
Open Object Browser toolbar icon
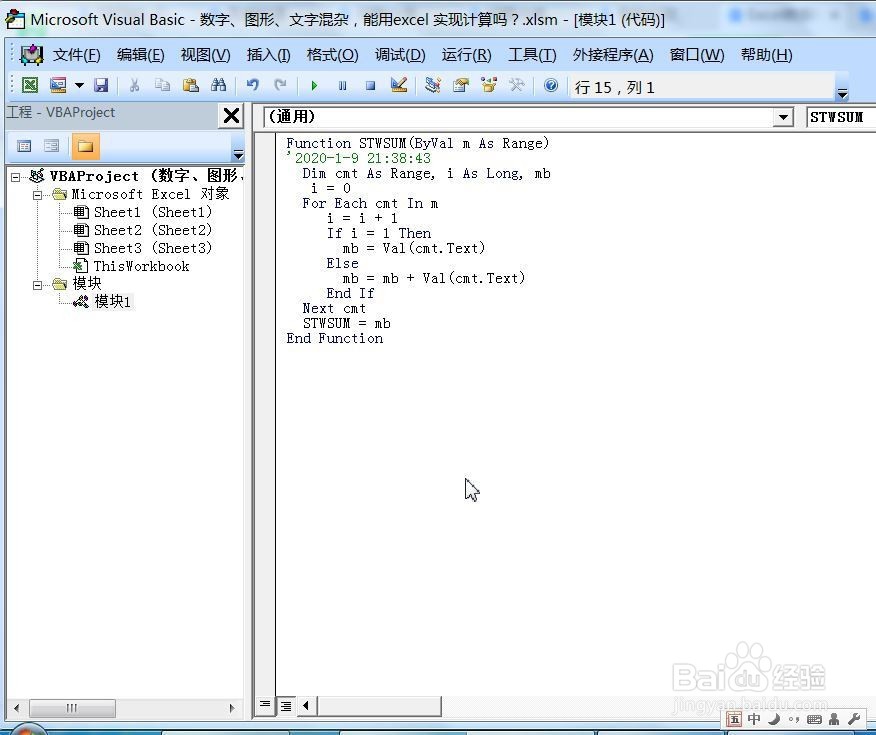489,85
